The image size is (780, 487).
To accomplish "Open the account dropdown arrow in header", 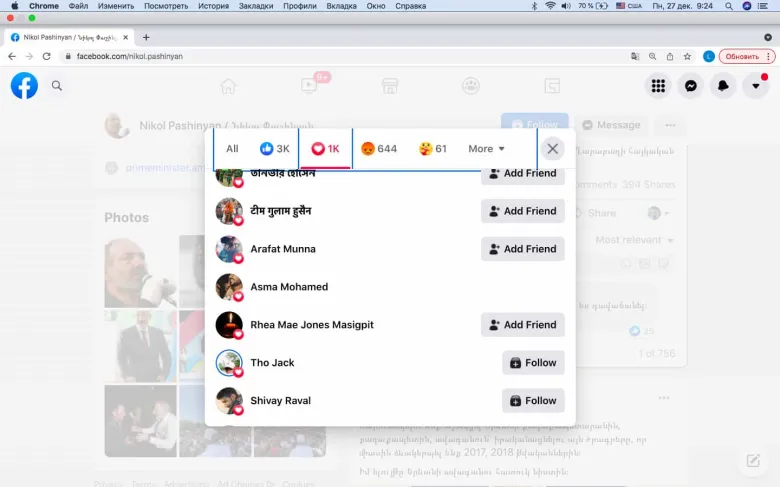I will tap(754, 86).
